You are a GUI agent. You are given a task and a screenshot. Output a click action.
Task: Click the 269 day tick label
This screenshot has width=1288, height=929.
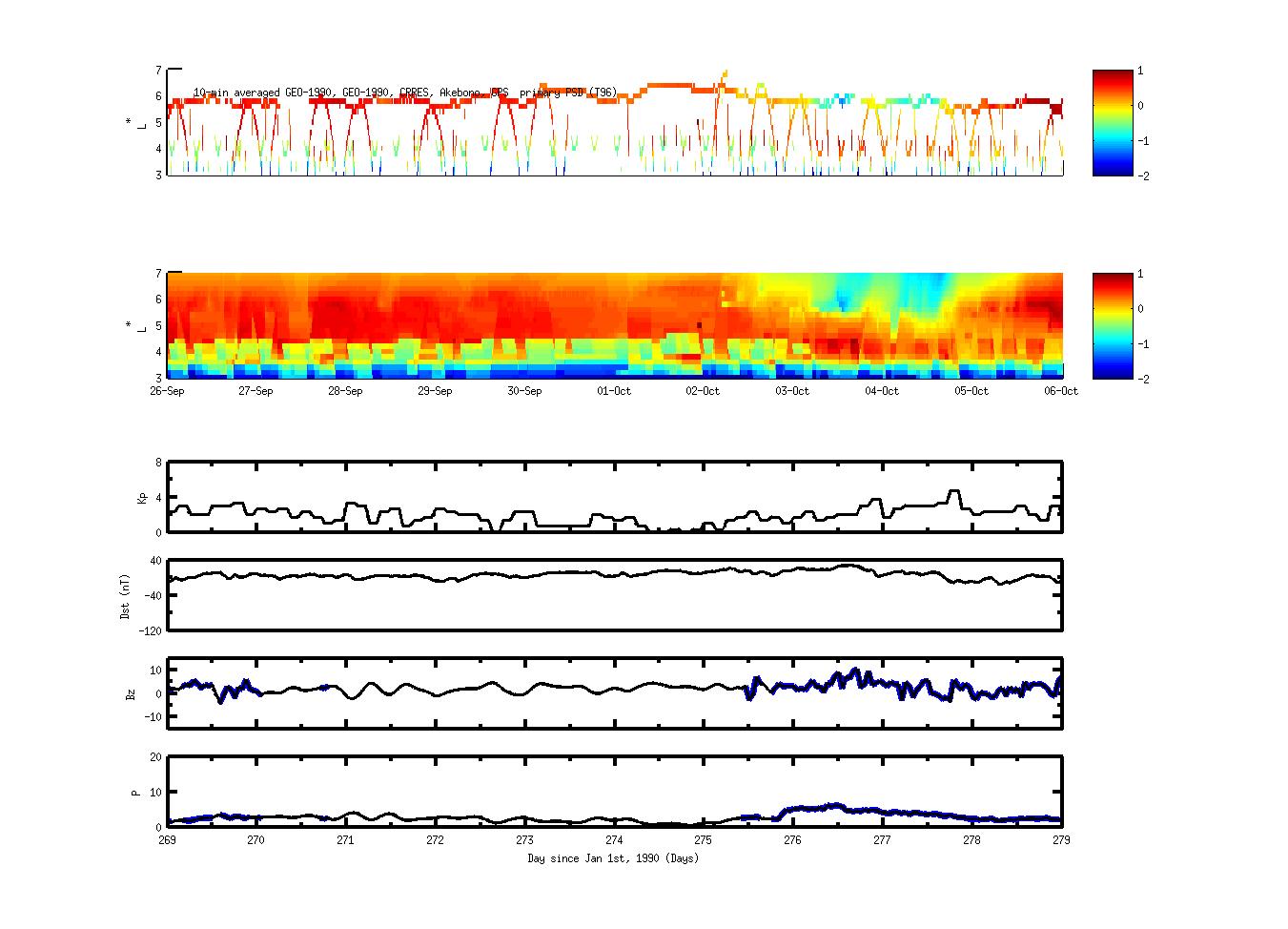(x=168, y=840)
